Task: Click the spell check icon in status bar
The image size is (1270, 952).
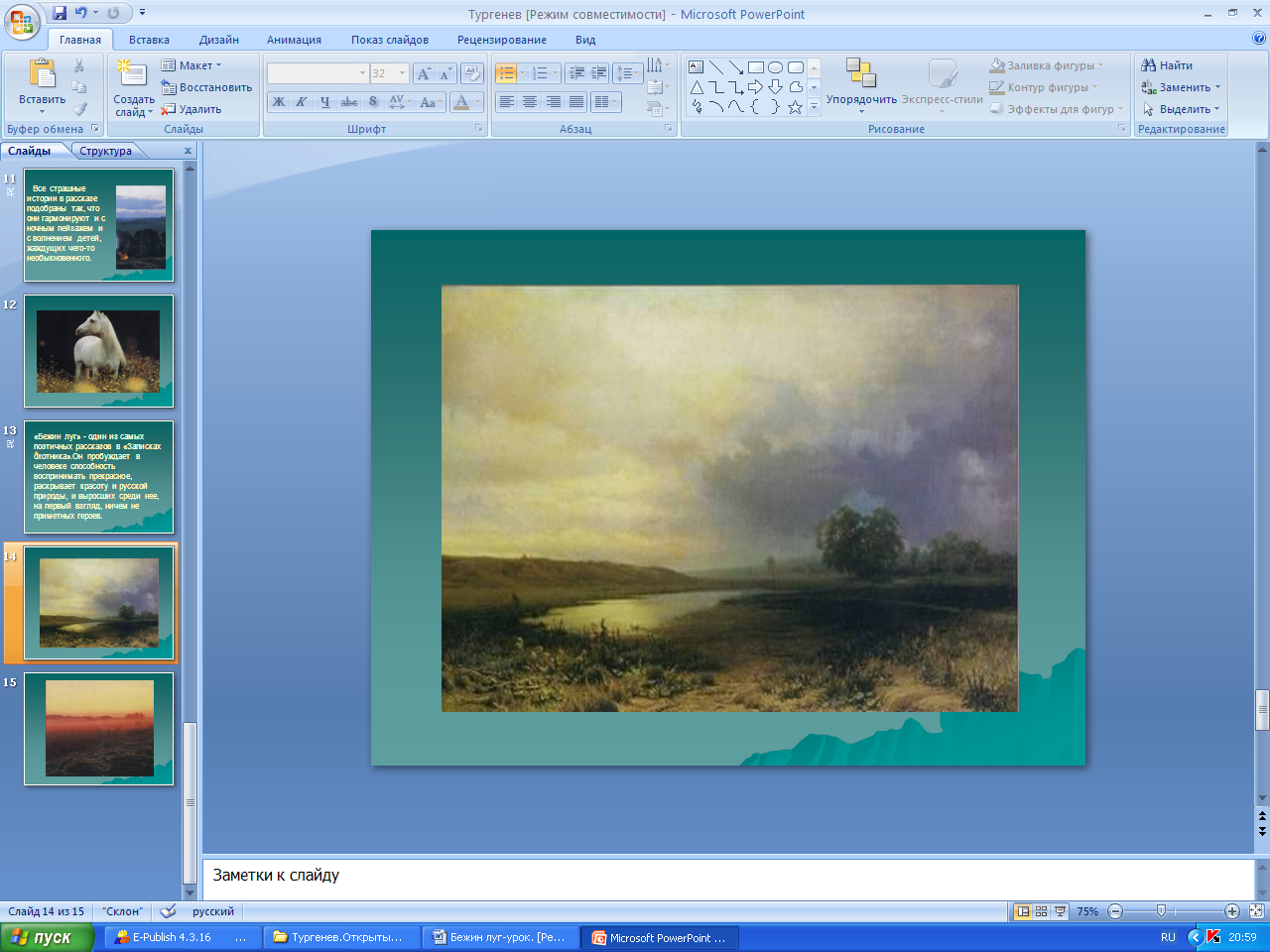Action: coord(168,911)
